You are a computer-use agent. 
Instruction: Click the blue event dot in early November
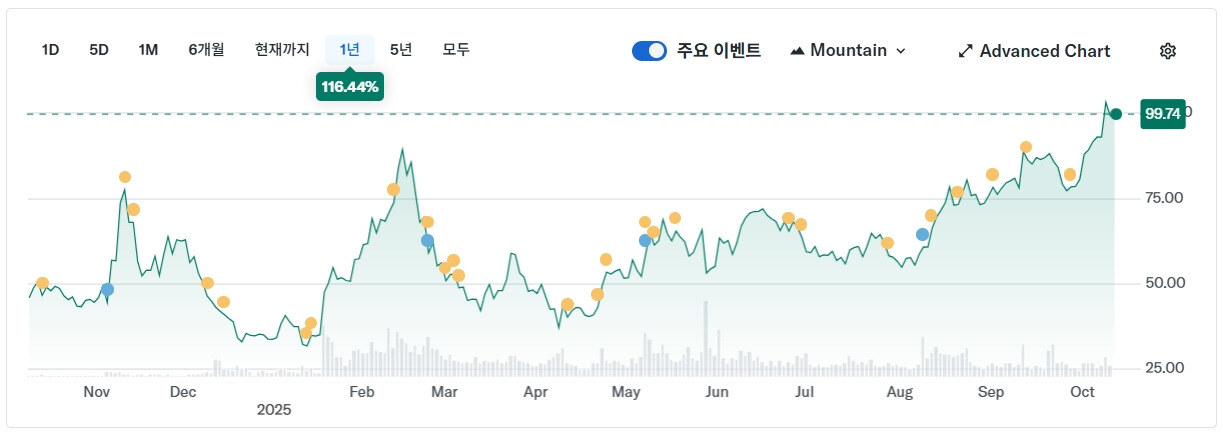click(x=107, y=289)
